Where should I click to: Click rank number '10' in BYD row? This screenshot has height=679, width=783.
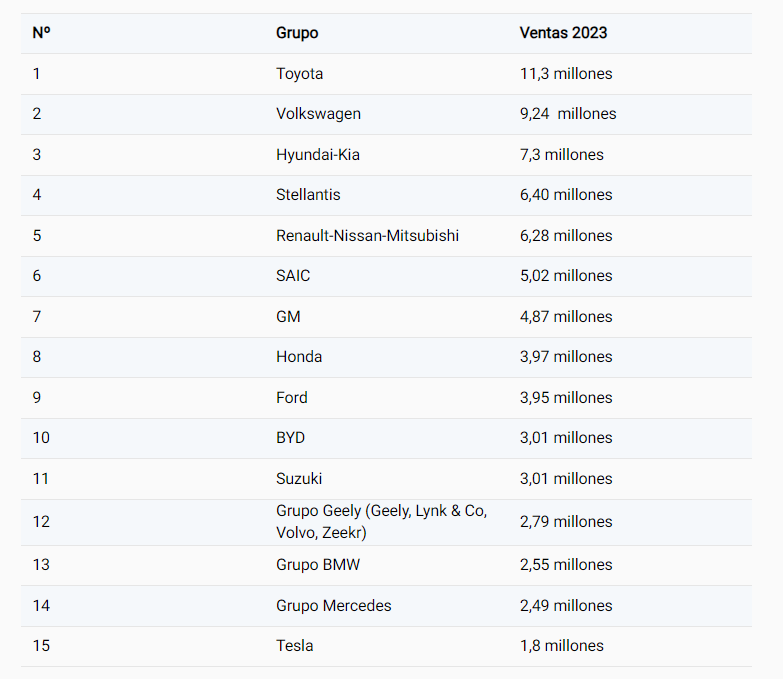[41, 437]
